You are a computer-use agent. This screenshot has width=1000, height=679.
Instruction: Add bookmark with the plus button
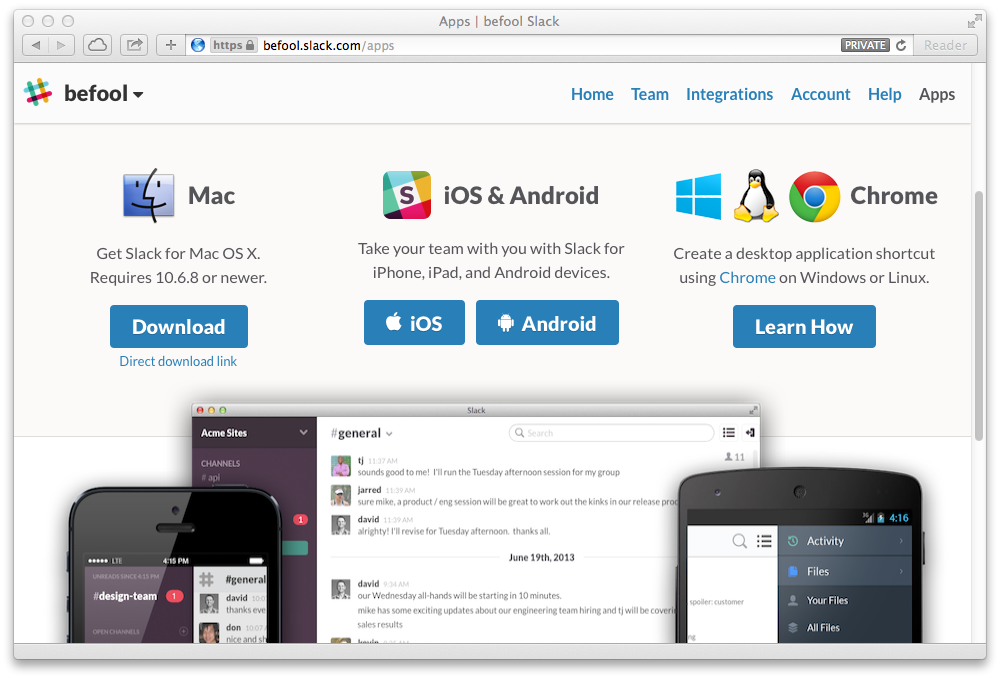[171, 45]
